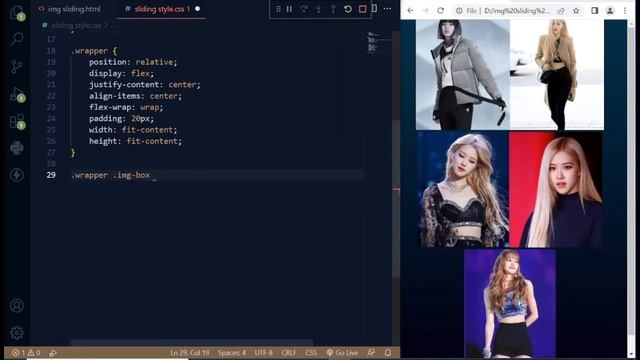Screen dimensions: 640x360
Task: Click the editor vertical scrollbar
Action: click(396, 200)
